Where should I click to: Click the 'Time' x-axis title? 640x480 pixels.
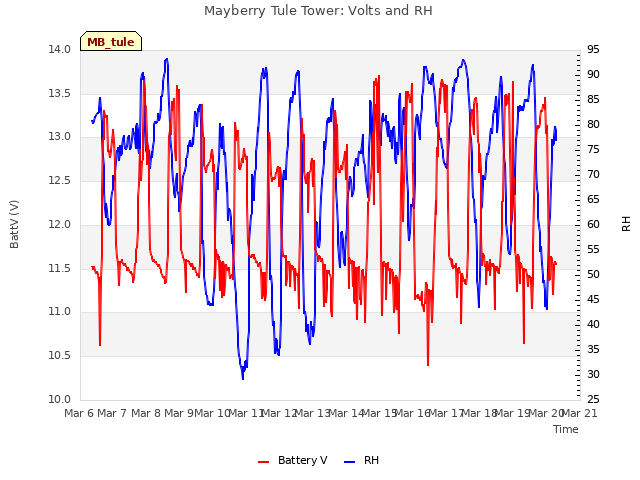tap(566, 429)
